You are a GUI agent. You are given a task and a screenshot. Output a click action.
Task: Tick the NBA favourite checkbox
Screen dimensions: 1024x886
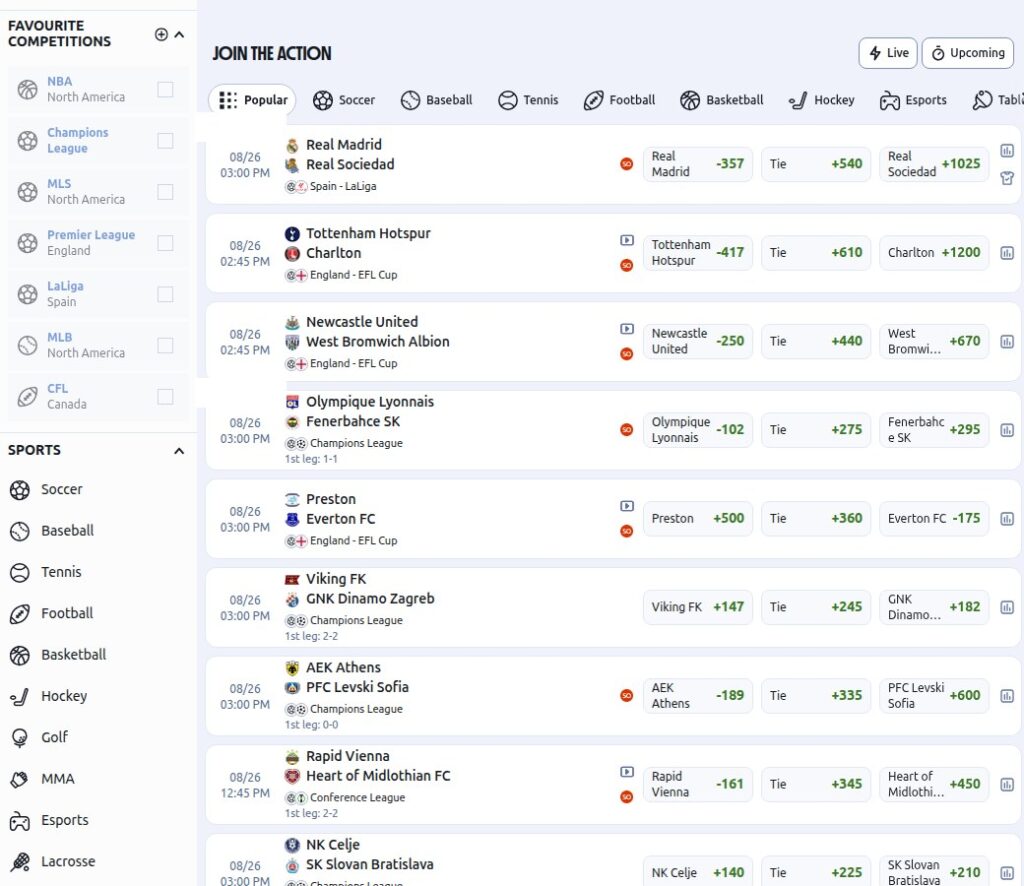point(165,89)
